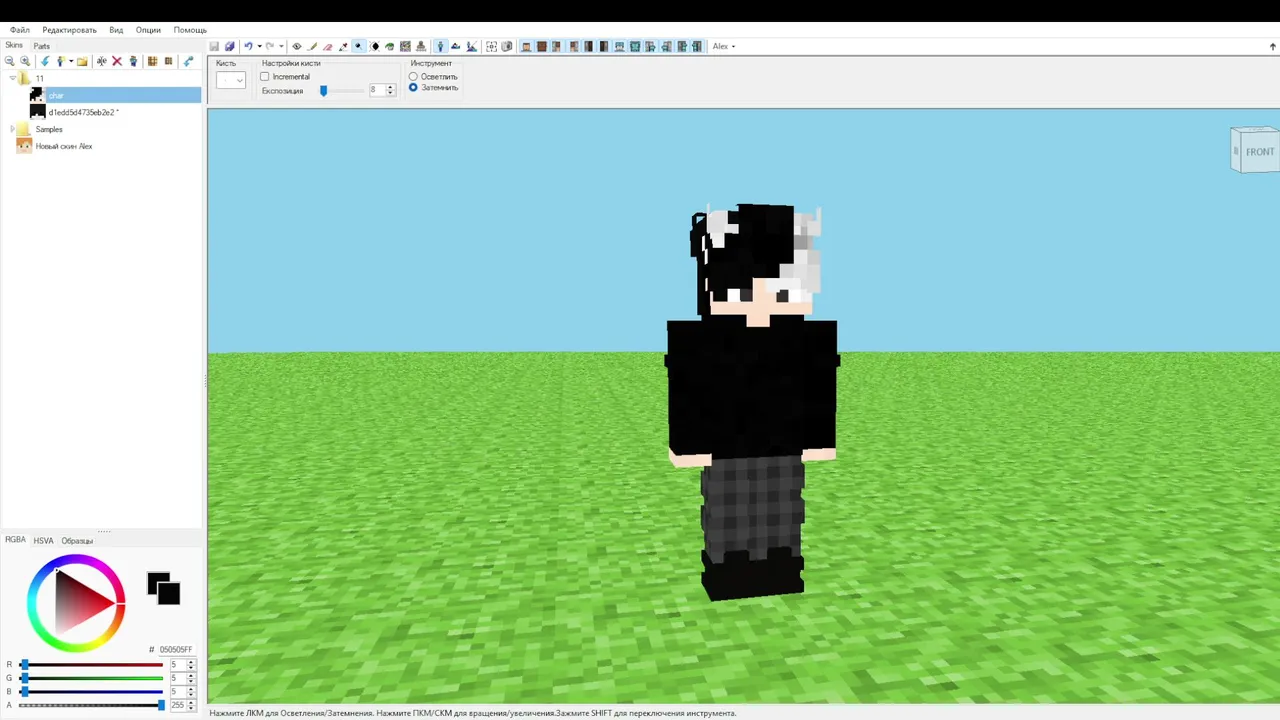
Task: Toggle head part visibility icon
Action: (x=525, y=46)
